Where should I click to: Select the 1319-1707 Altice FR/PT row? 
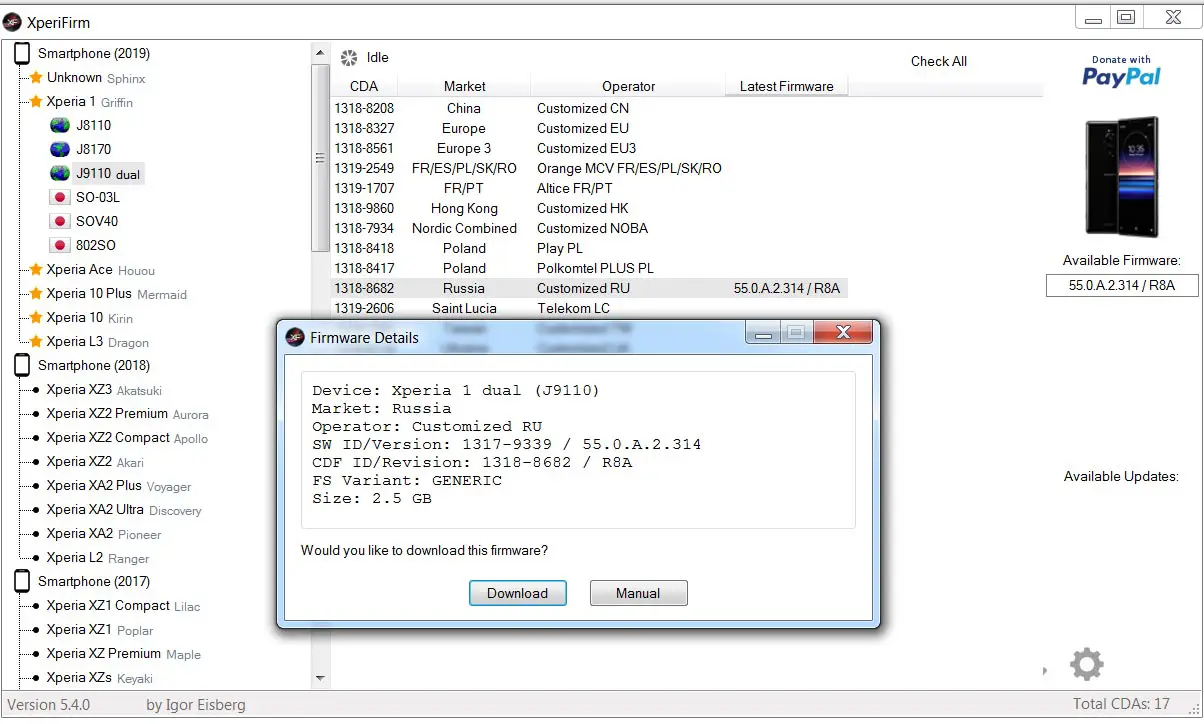(x=590, y=188)
